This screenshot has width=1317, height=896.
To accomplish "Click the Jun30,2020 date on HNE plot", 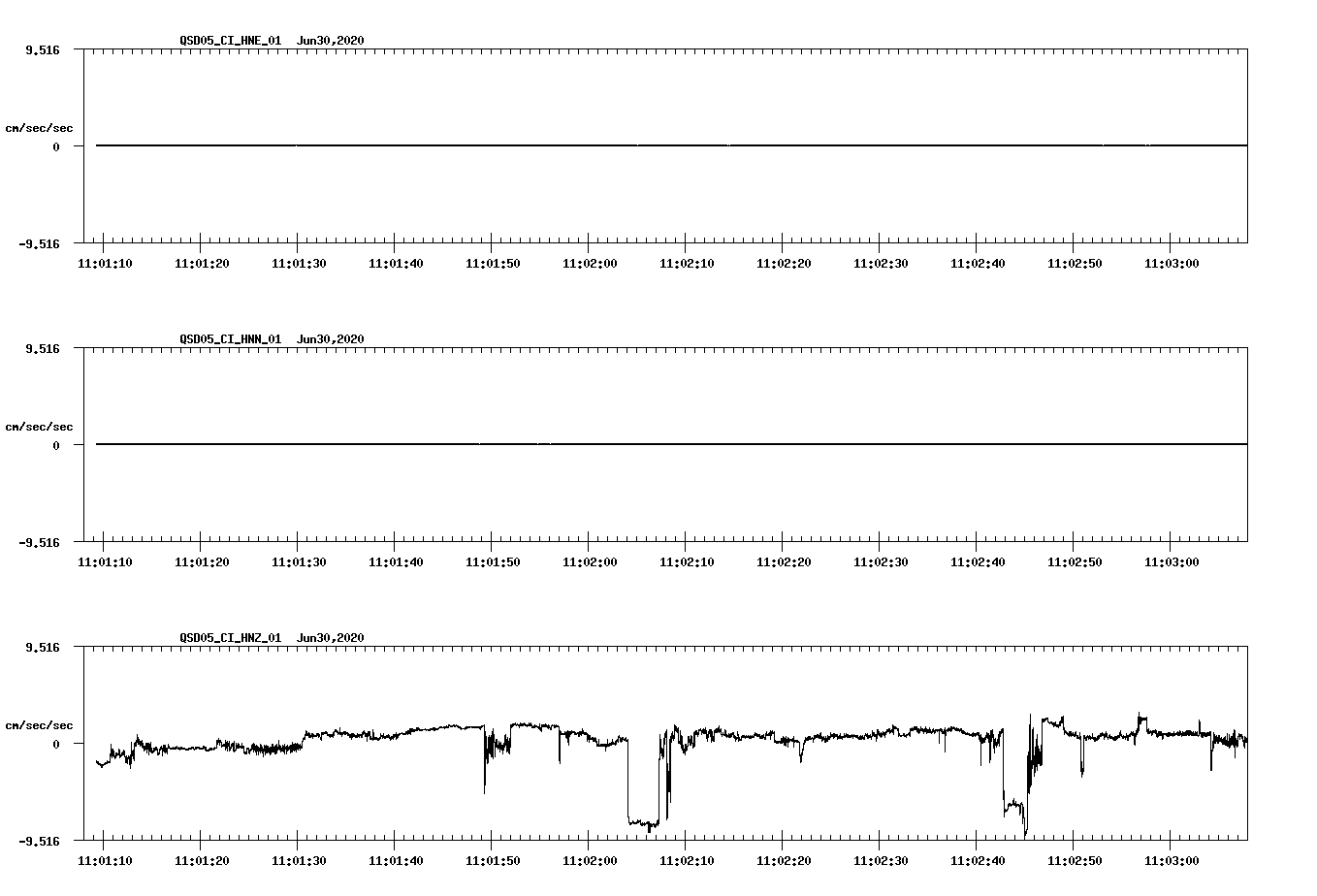I will (x=331, y=41).
